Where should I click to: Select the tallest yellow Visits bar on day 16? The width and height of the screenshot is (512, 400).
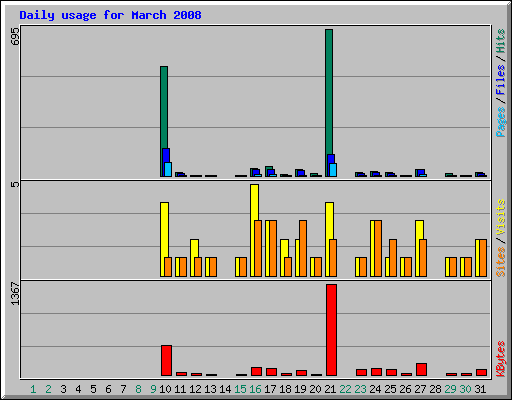point(254,202)
